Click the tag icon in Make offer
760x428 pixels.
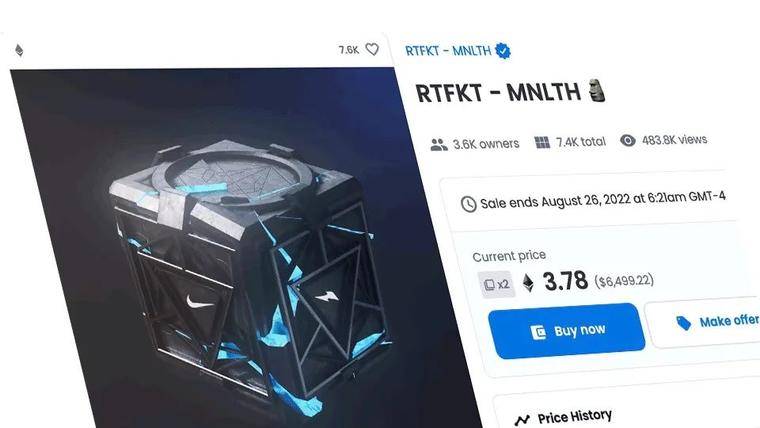pos(683,323)
